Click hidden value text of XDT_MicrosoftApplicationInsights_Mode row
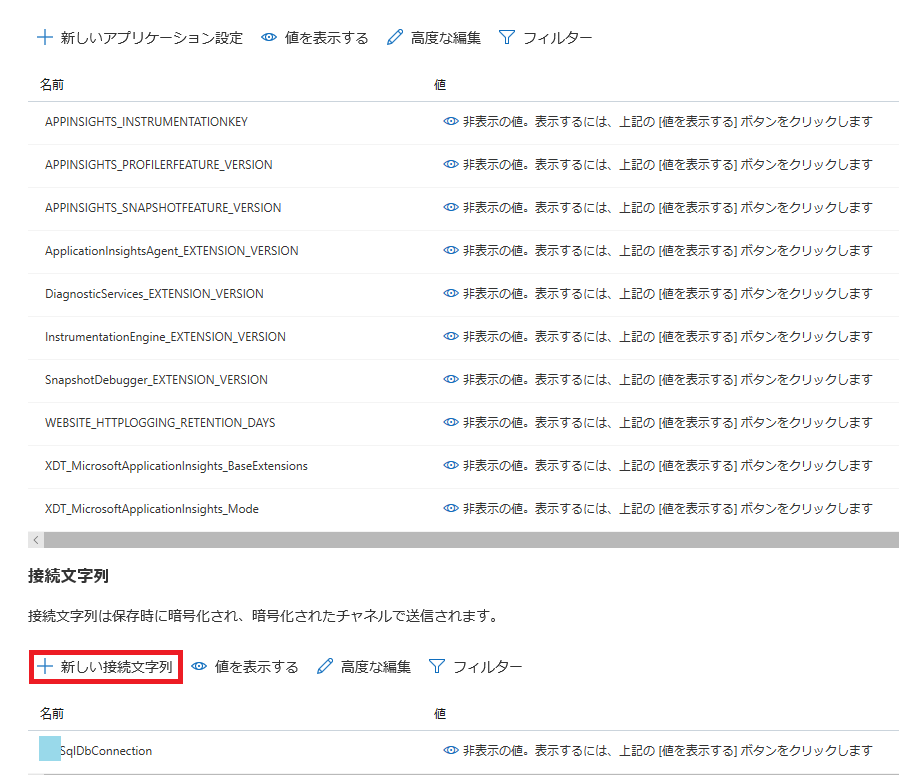Viewport: 899px width, 775px height. [668, 508]
